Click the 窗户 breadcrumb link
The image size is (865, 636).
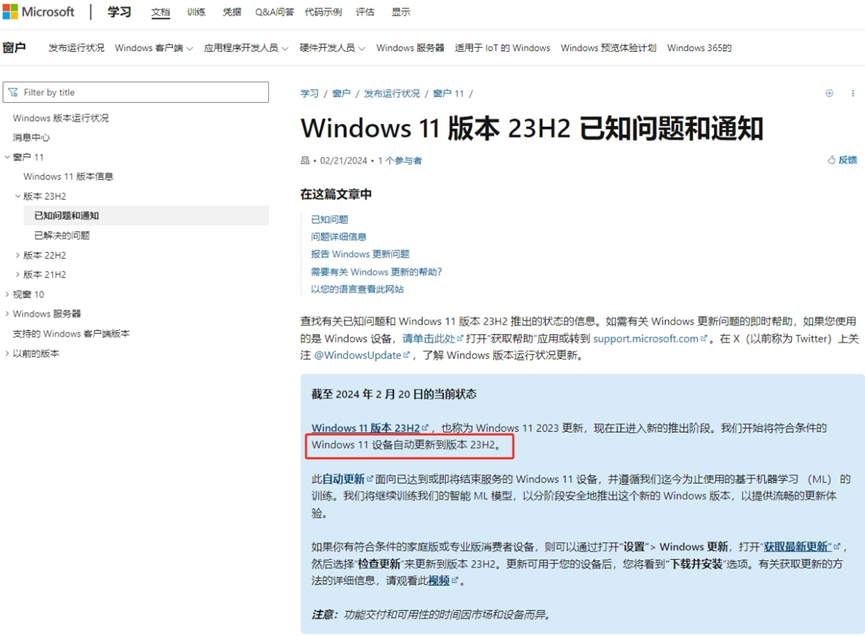[x=341, y=94]
